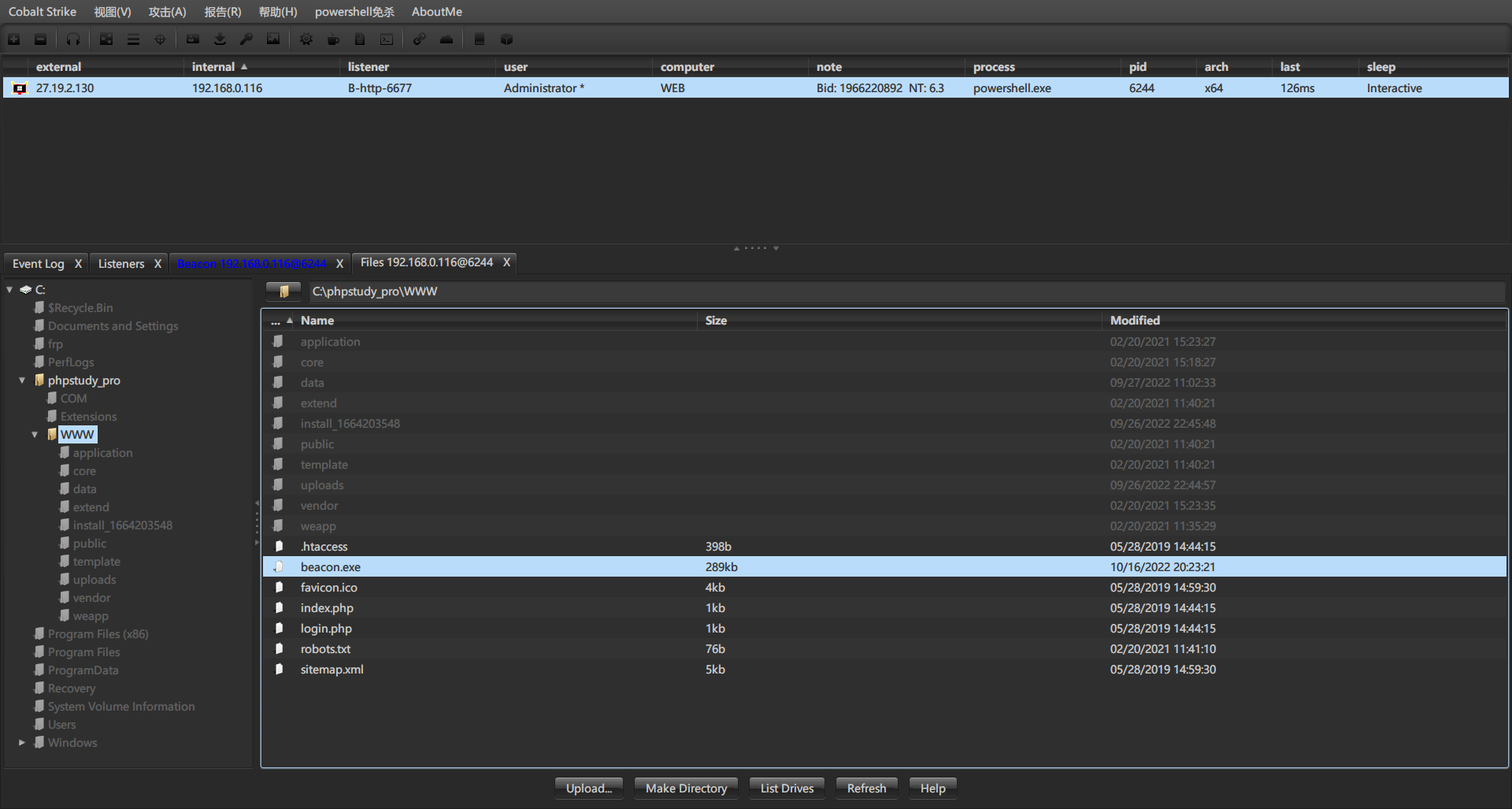The image size is (1512, 809).
Task: Close the Event Log tab
Action: 78,264
